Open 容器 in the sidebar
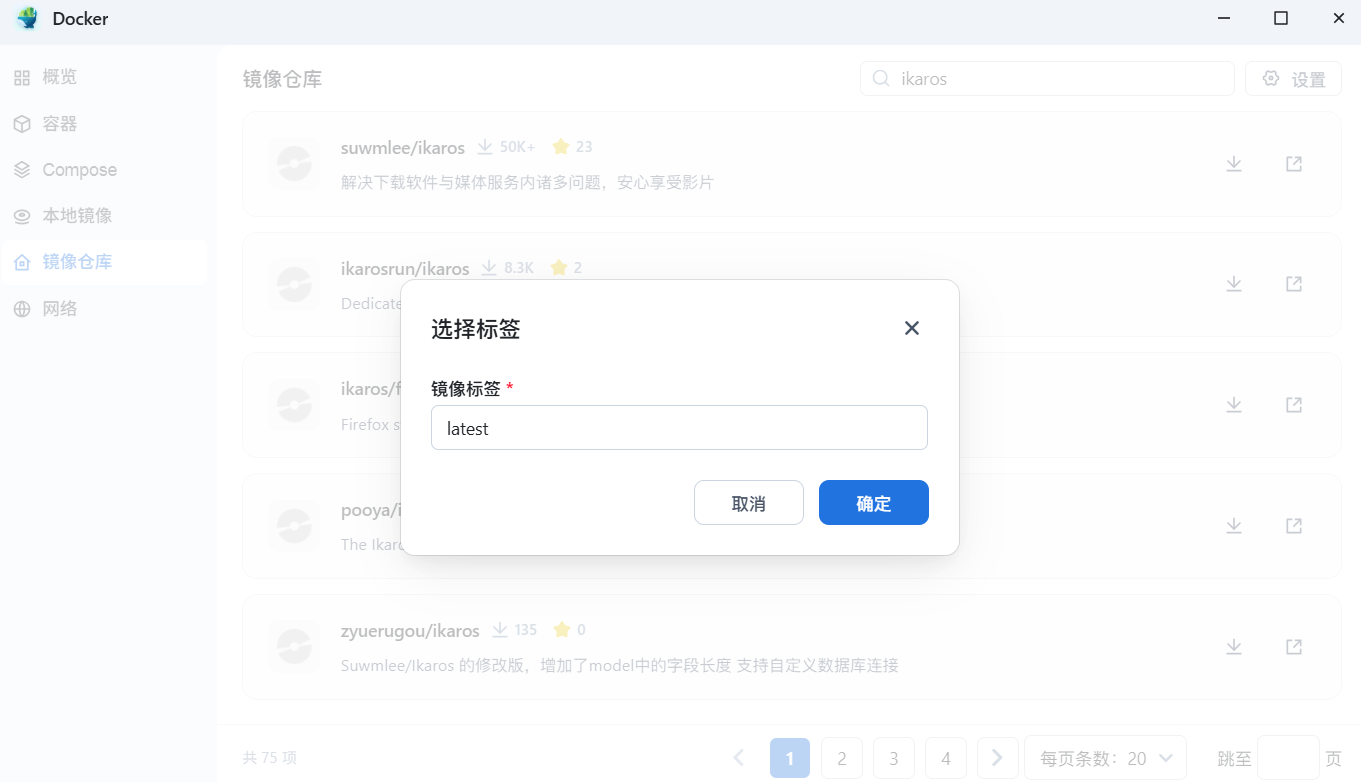The height and width of the screenshot is (783, 1361). pyautogui.click(x=104, y=124)
